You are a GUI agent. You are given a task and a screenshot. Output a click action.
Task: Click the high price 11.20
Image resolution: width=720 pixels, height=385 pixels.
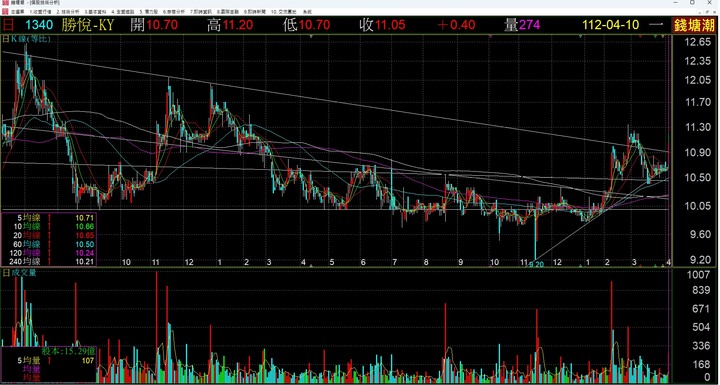tap(237, 25)
